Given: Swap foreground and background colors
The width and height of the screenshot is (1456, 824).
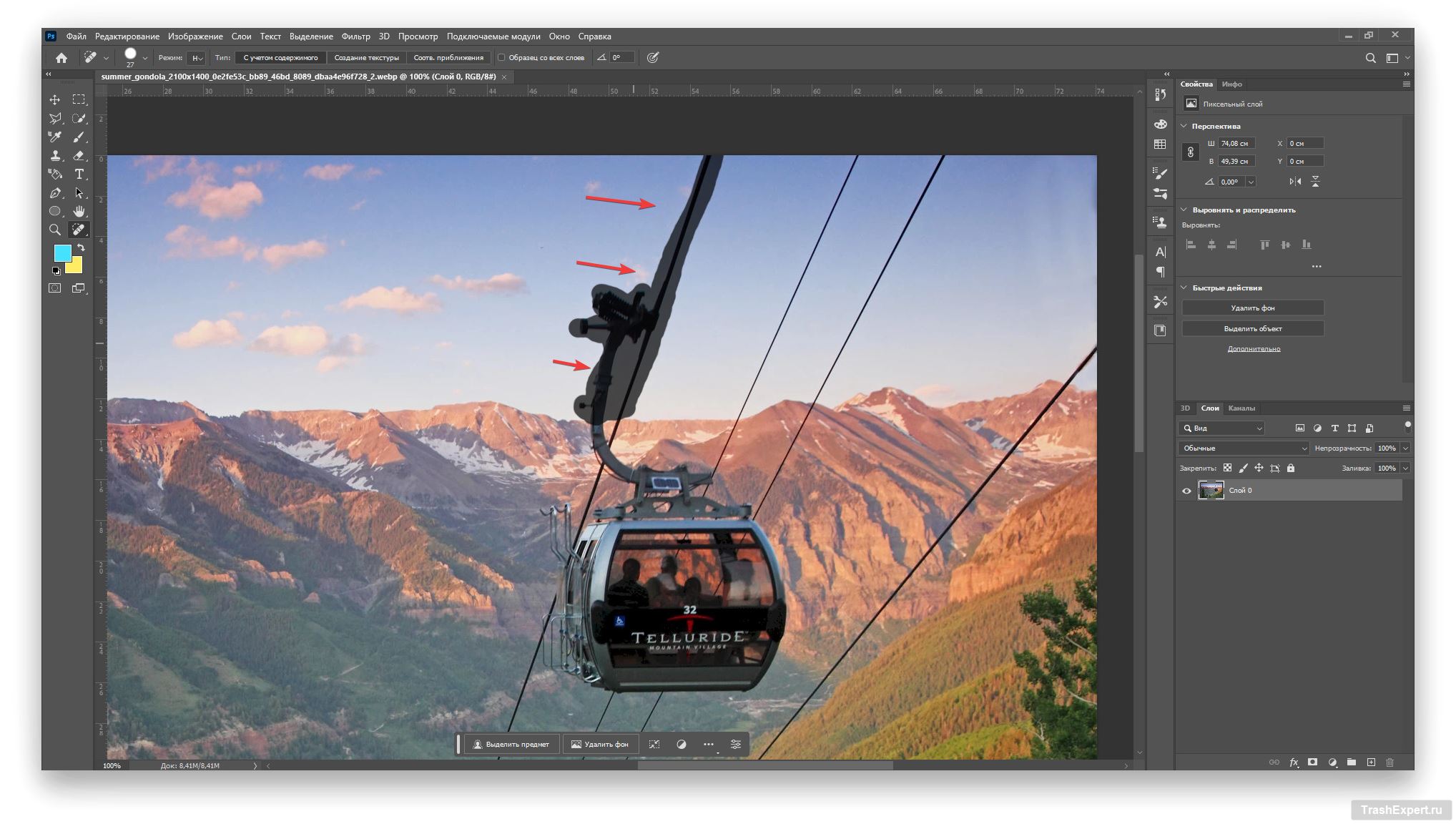Looking at the screenshot, I should click(81, 247).
